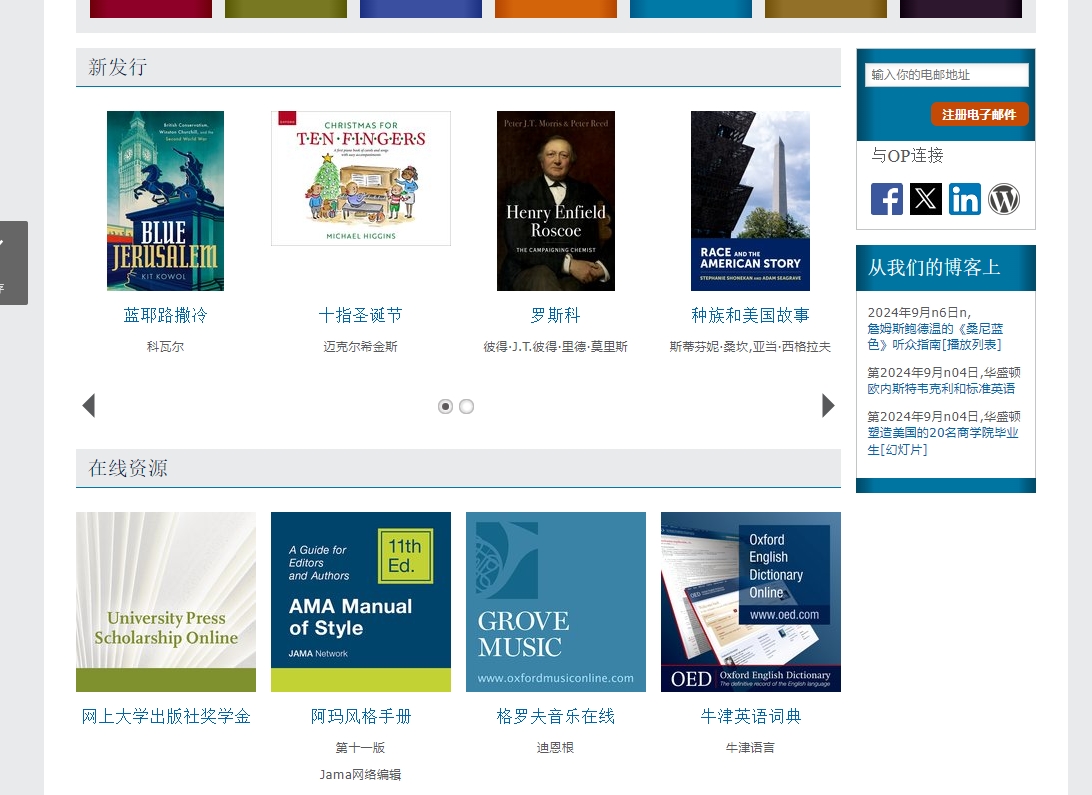Click the 迪恩根 text under Grove Music

pyautogui.click(x=555, y=747)
